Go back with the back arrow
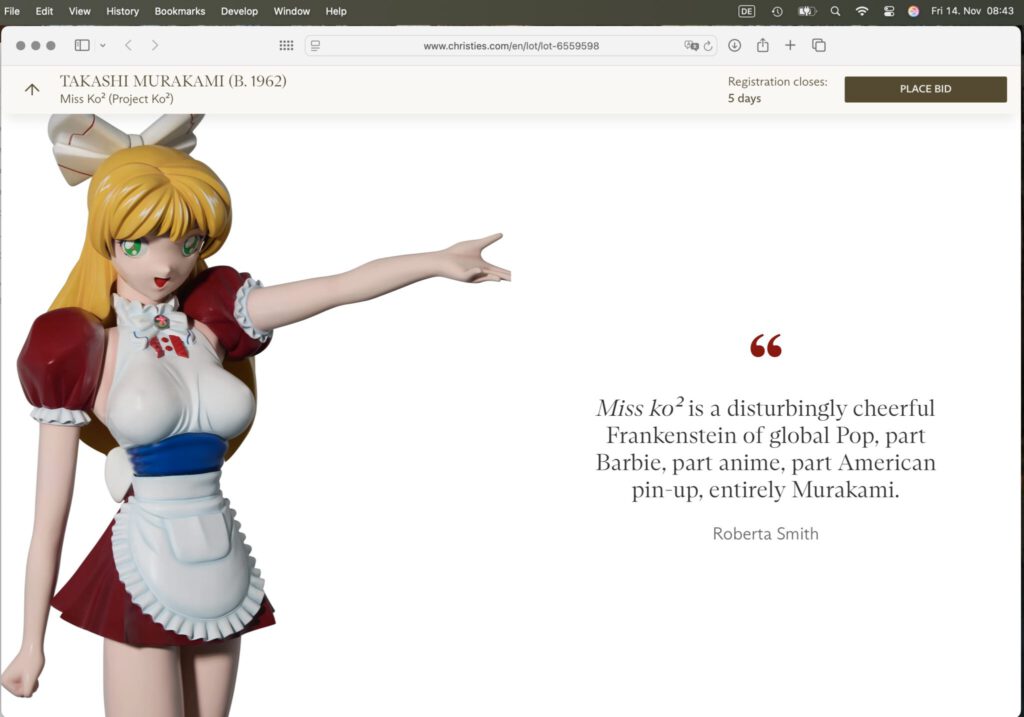 coord(128,45)
